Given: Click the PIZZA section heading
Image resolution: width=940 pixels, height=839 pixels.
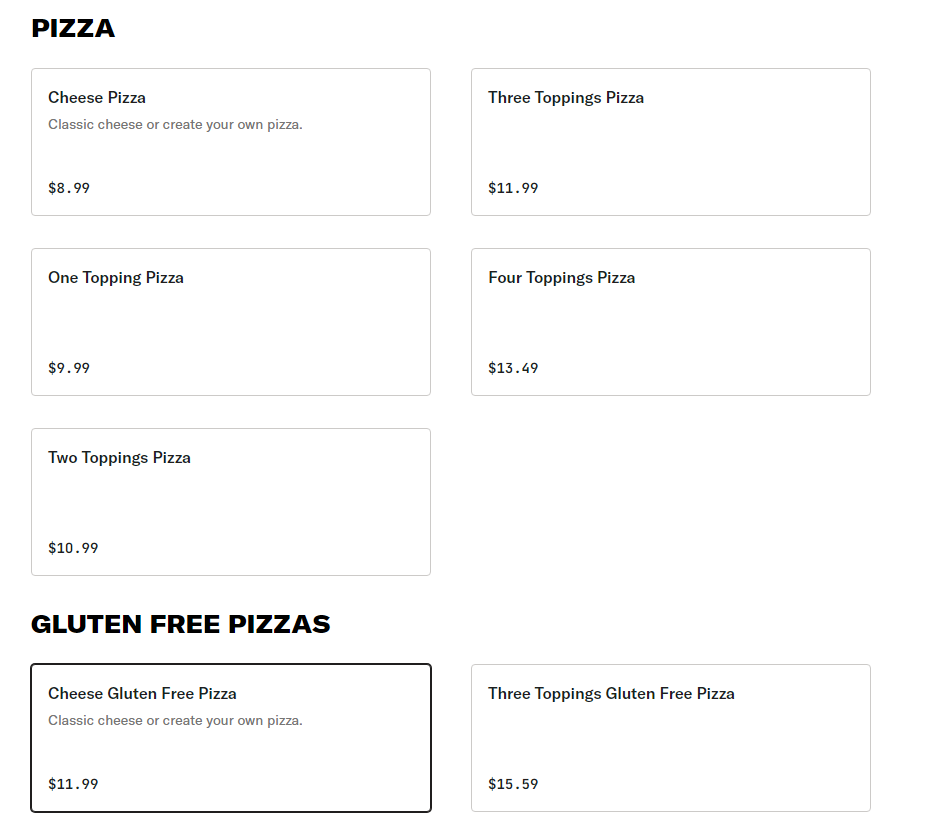Looking at the screenshot, I should pos(73,28).
